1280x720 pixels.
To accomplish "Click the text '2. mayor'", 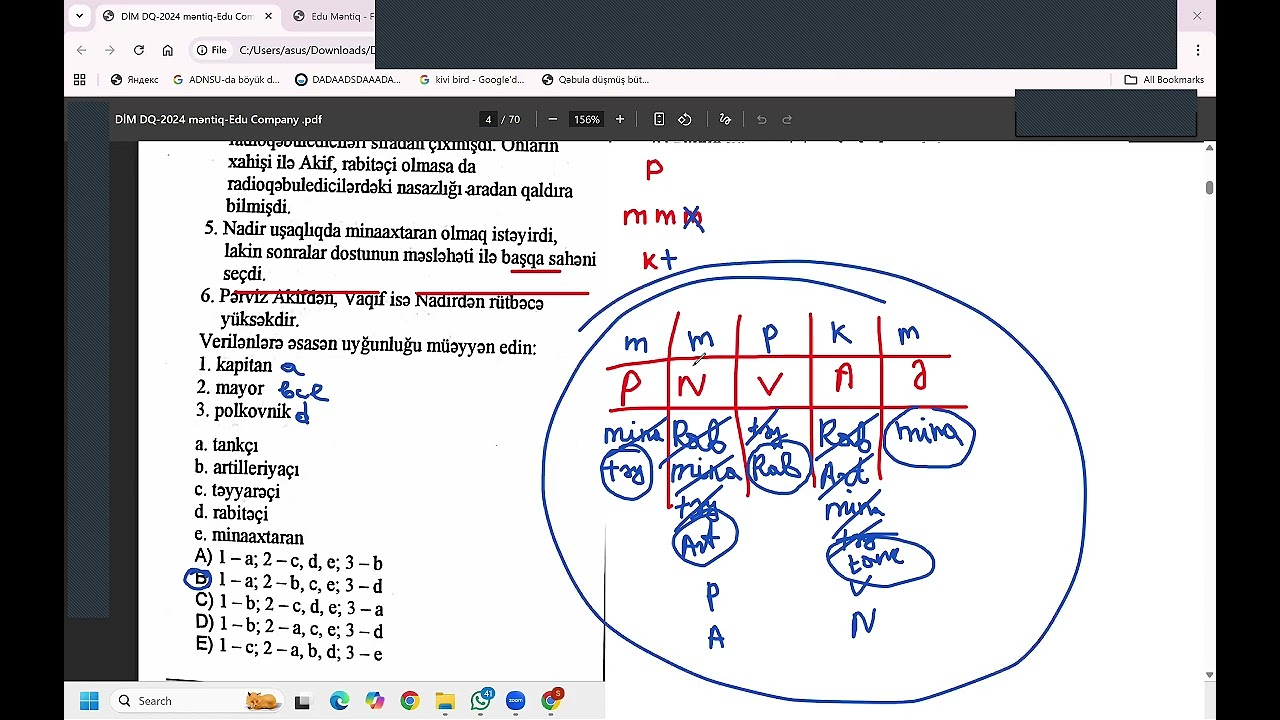I will (x=231, y=388).
